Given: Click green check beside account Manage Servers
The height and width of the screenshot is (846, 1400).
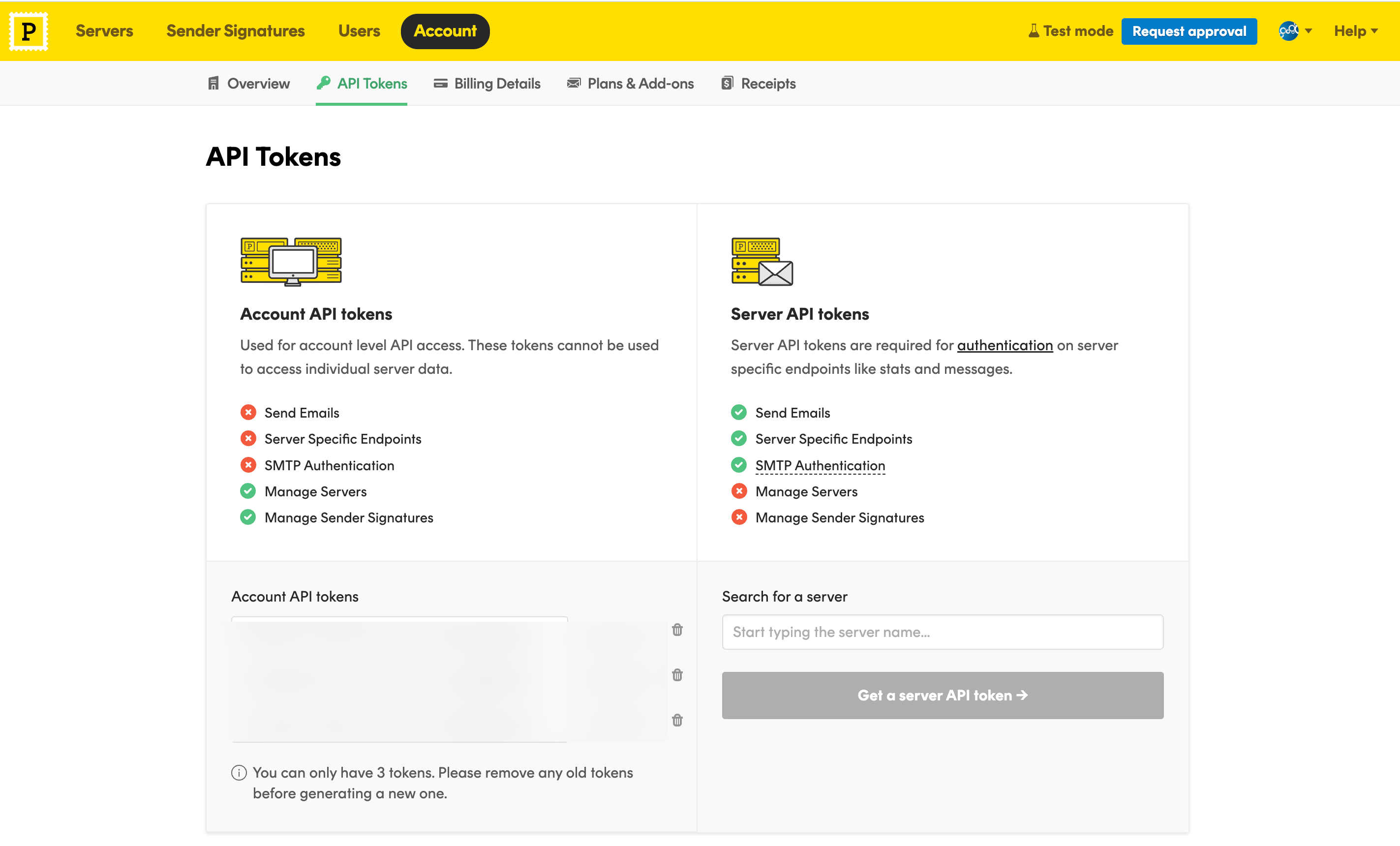Looking at the screenshot, I should [x=248, y=491].
